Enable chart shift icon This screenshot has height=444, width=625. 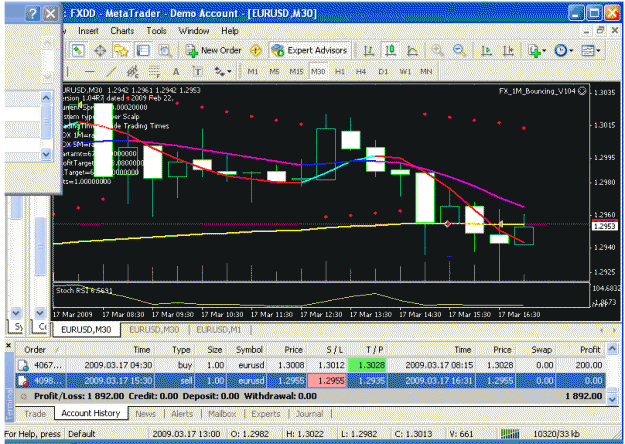pyautogui.click(x=508, y=51)
